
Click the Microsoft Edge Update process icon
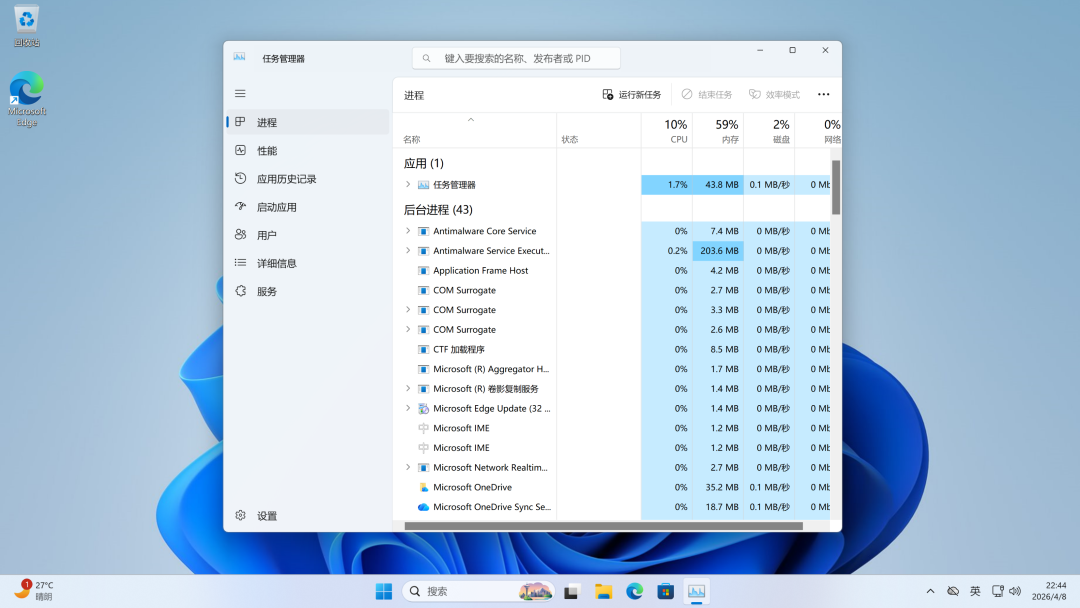424,408
